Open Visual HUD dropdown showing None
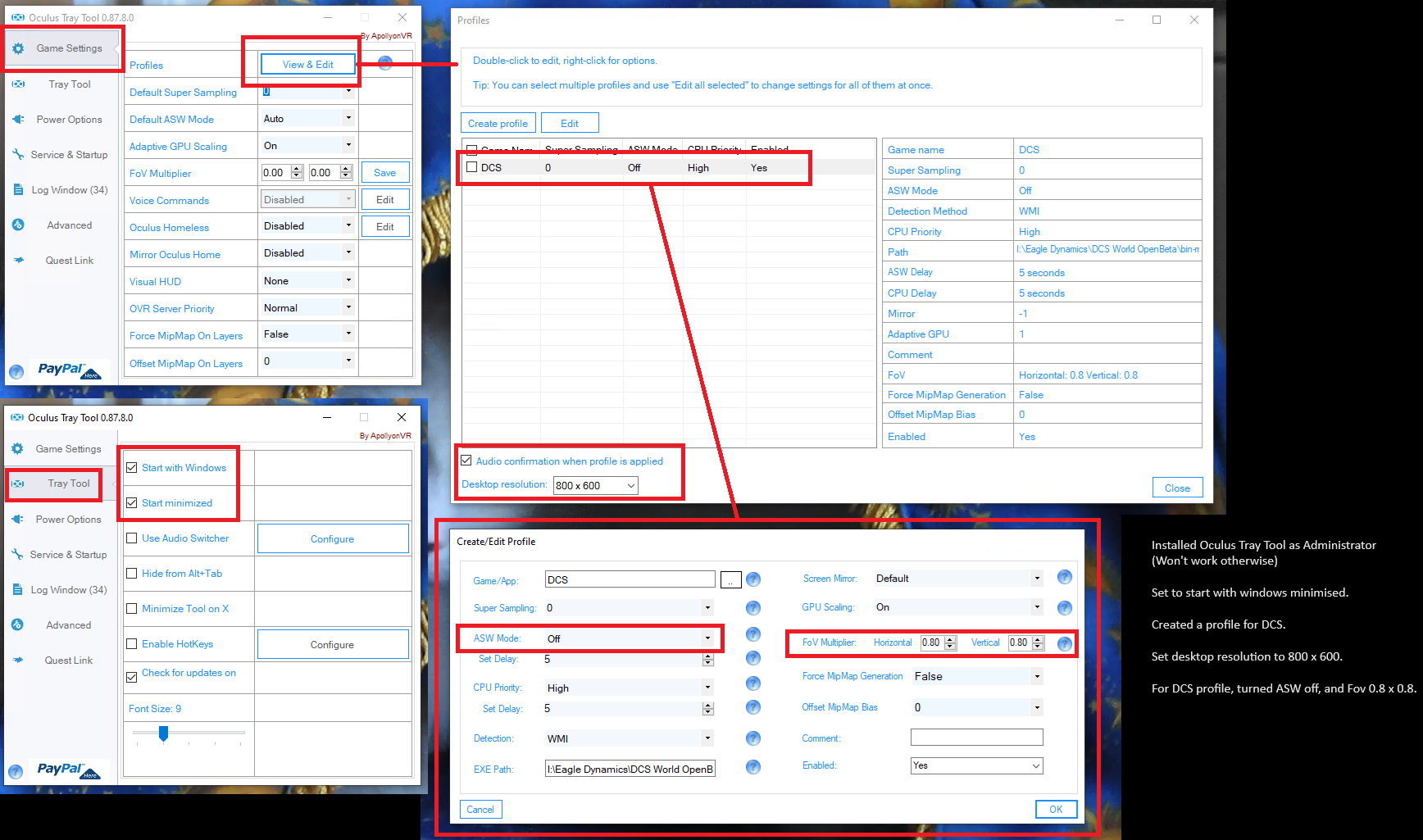Image resolution: width=1423 pixels, height=840 pixels. [307, 281]
